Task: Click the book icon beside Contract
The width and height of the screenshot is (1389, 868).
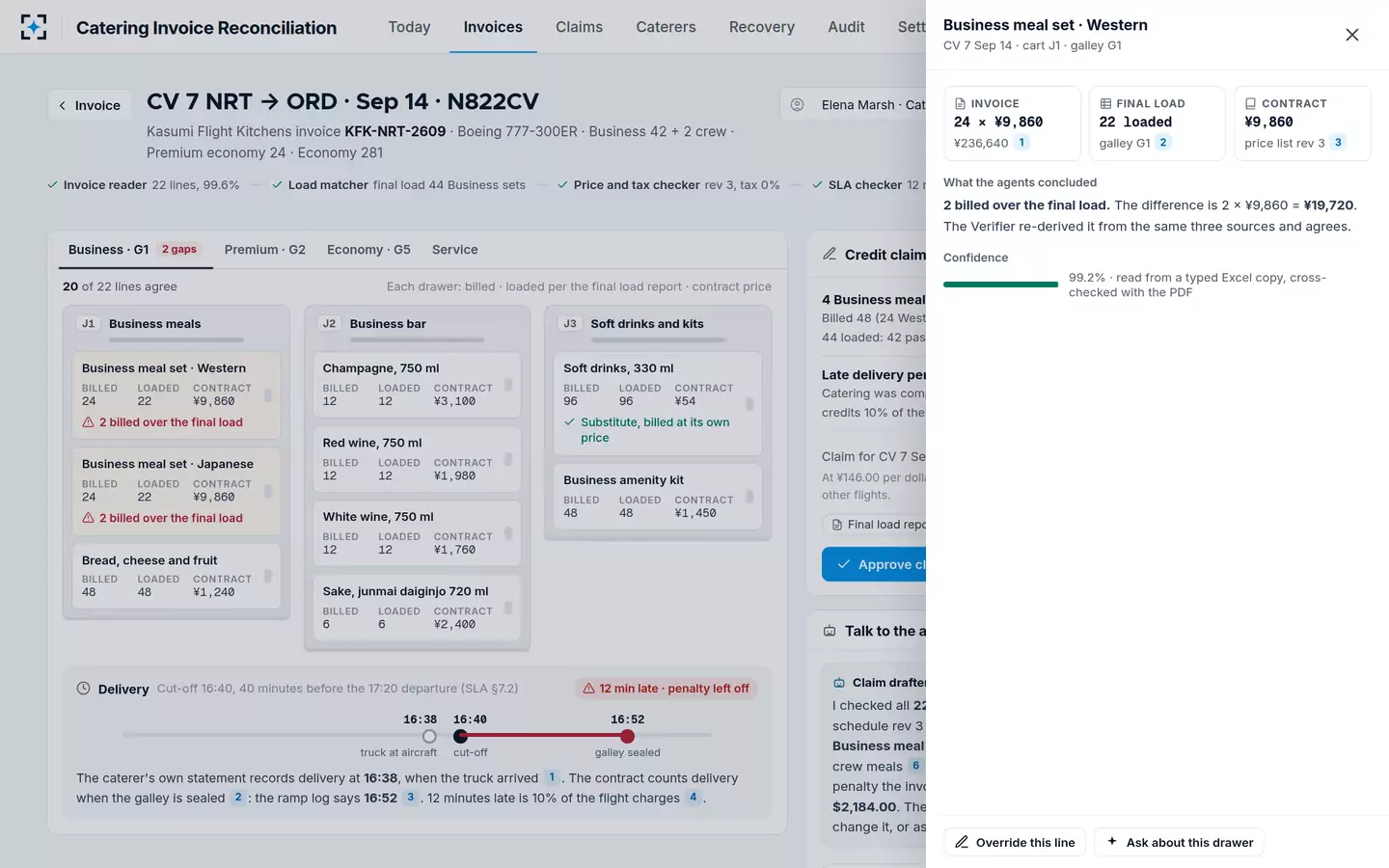Action: [1250, 103]
